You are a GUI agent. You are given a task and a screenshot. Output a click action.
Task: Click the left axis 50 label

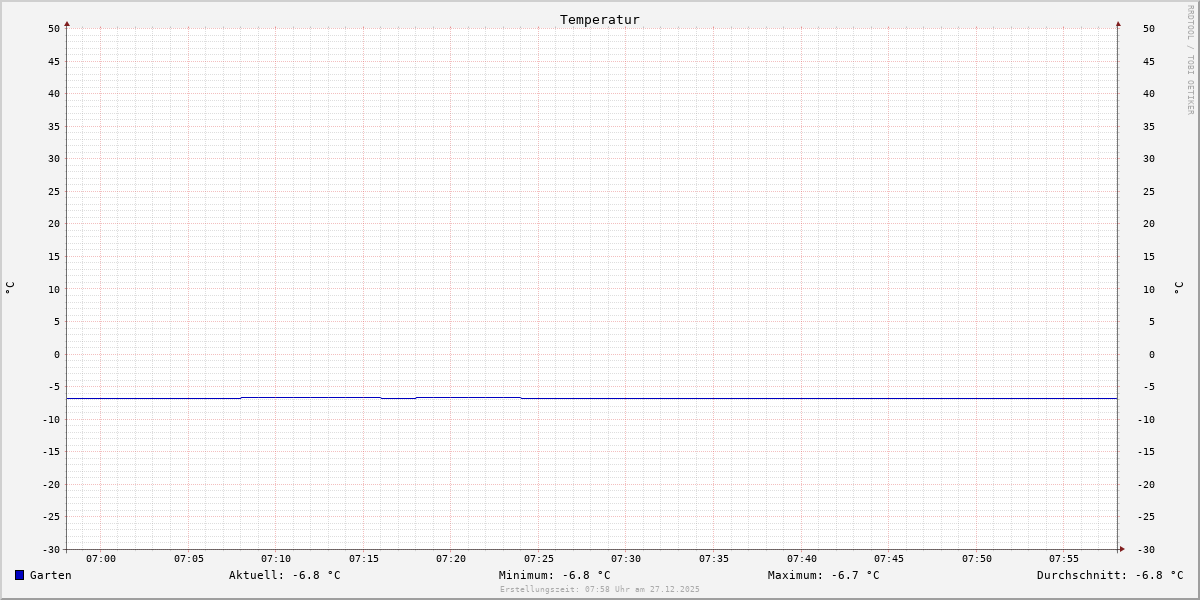54,28
